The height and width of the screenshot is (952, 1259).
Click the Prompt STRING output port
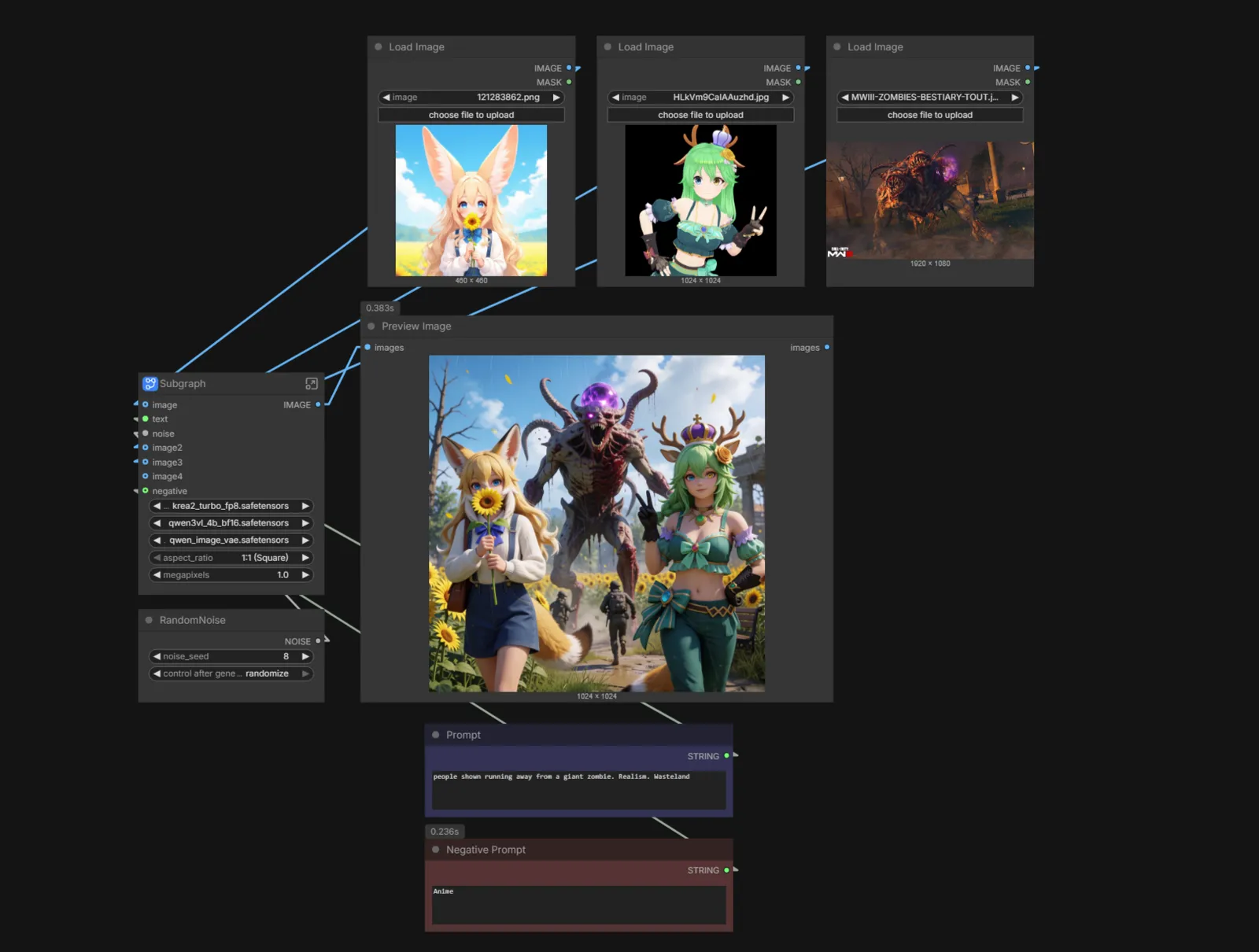[726, 756]
